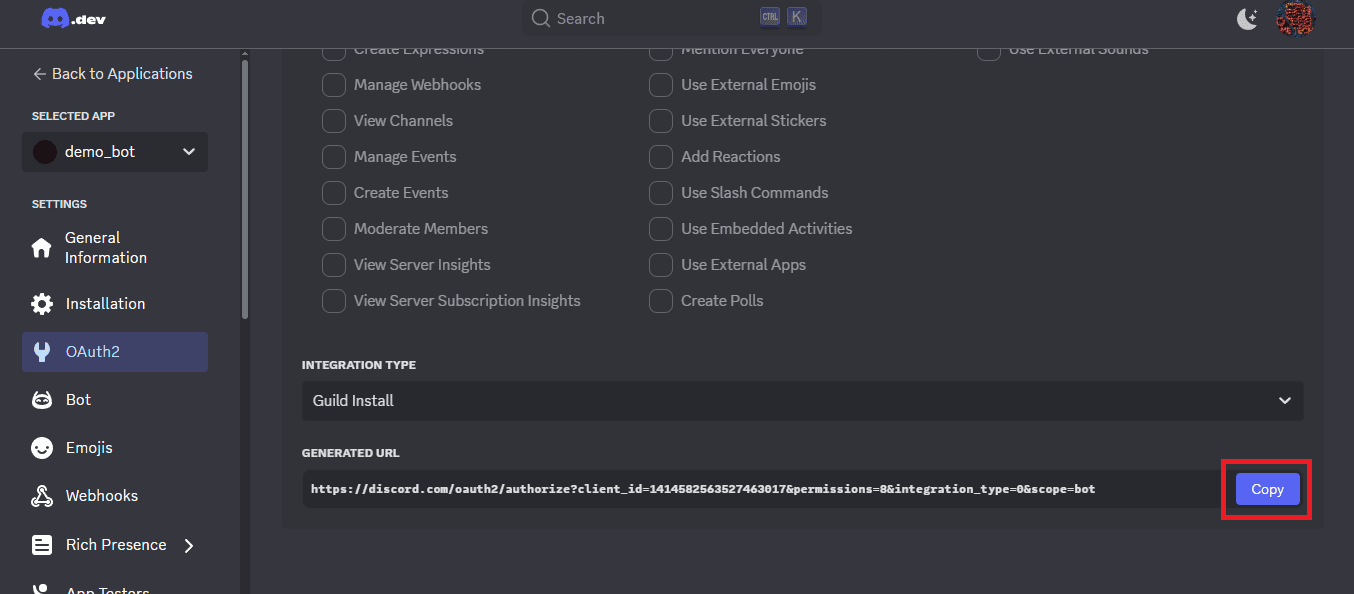Viewport: 1354px width, 594px height.
Task: Click the Installation gear icon
Action: 42,304
